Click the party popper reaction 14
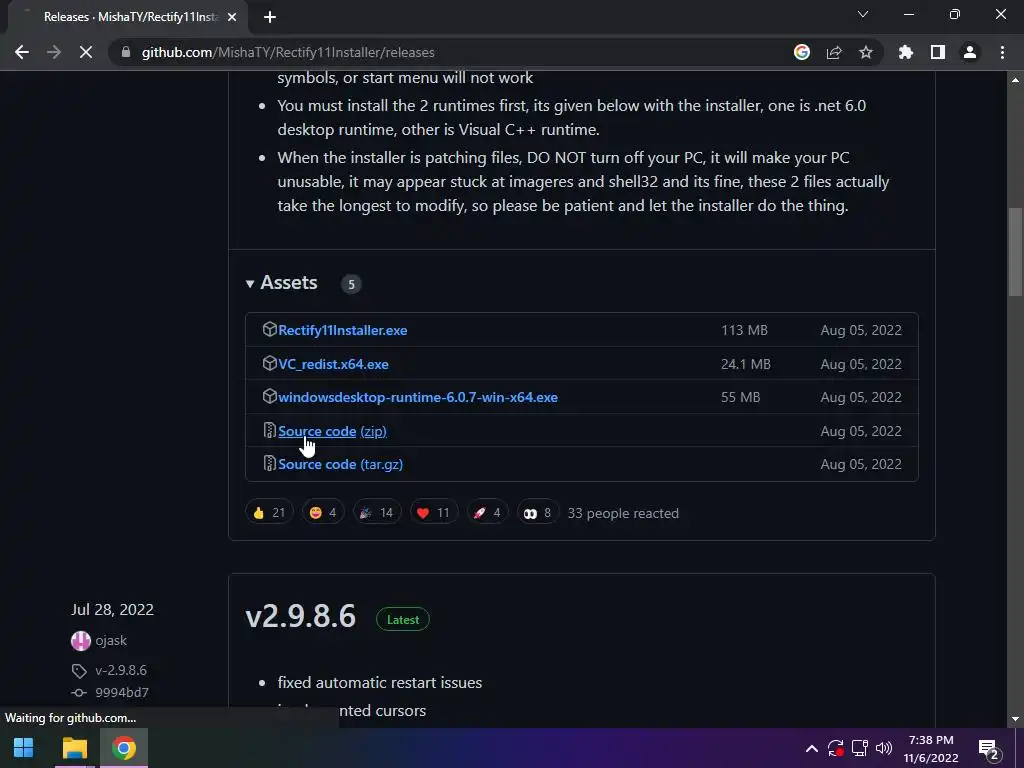This screenshot has height=768, width=1024. (377, 513)
